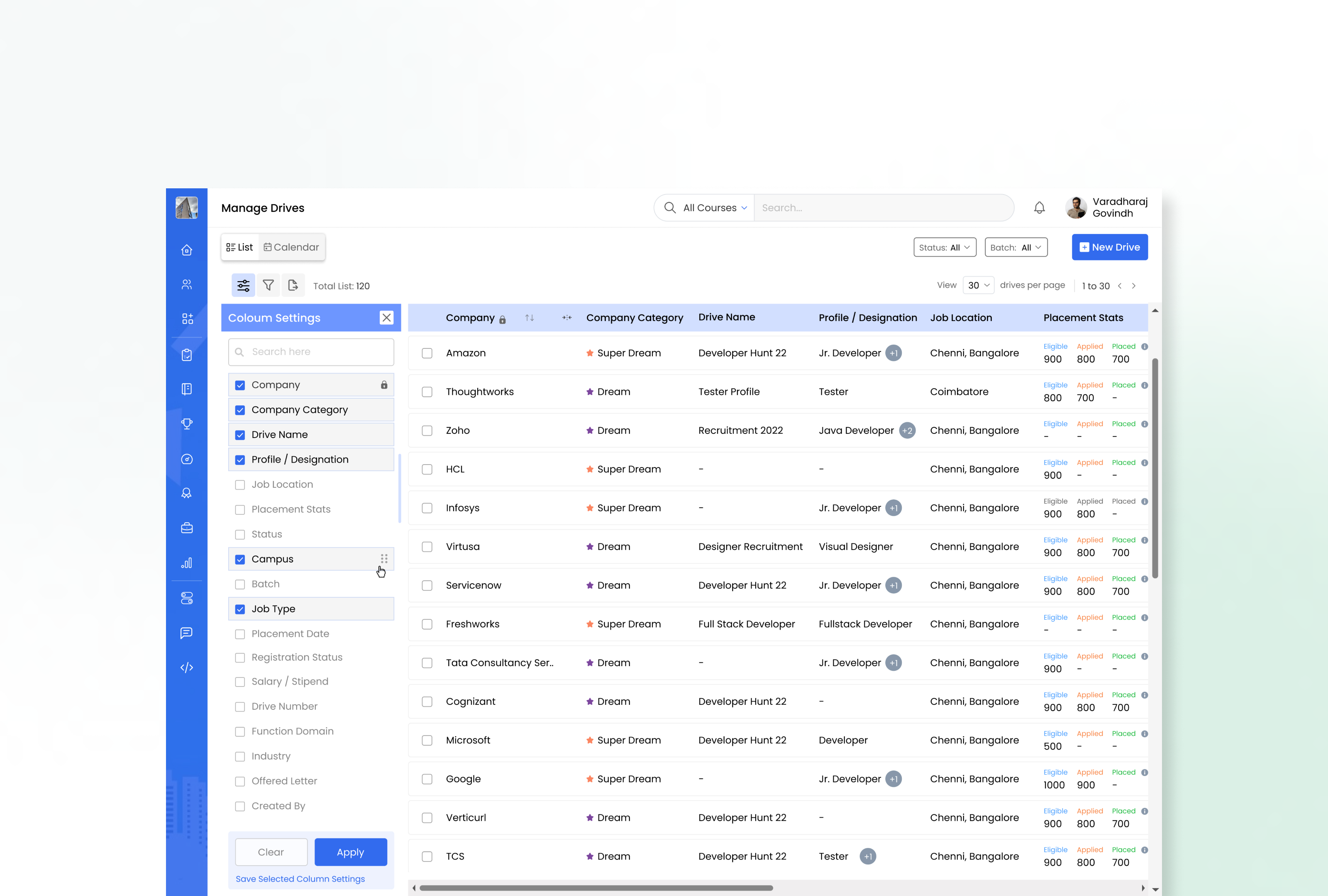Select the column settings sliders icon
Viewport: 1328px width, 896px height.
(x=243, y=285)
